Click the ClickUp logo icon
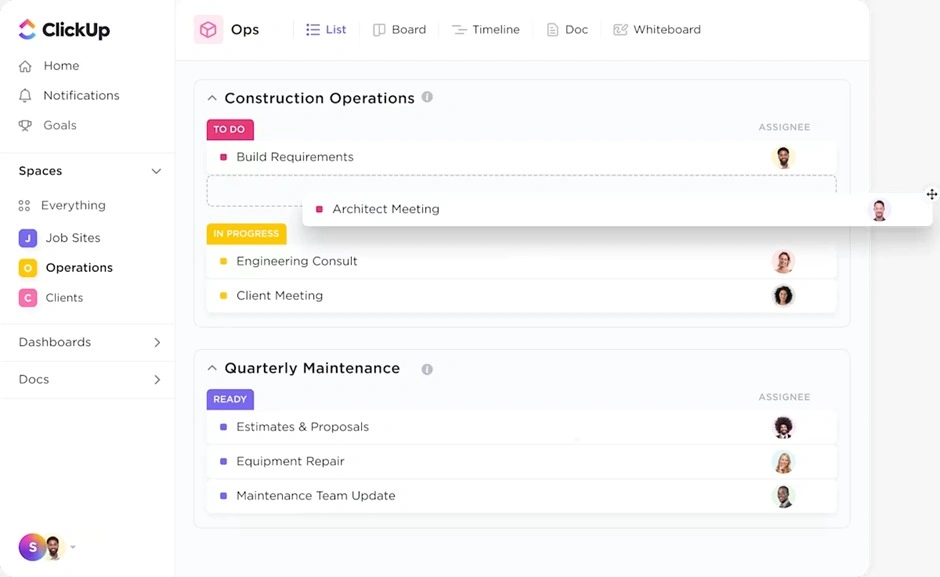The height and width of the screenshot is (577, 940). pos(27,30)
